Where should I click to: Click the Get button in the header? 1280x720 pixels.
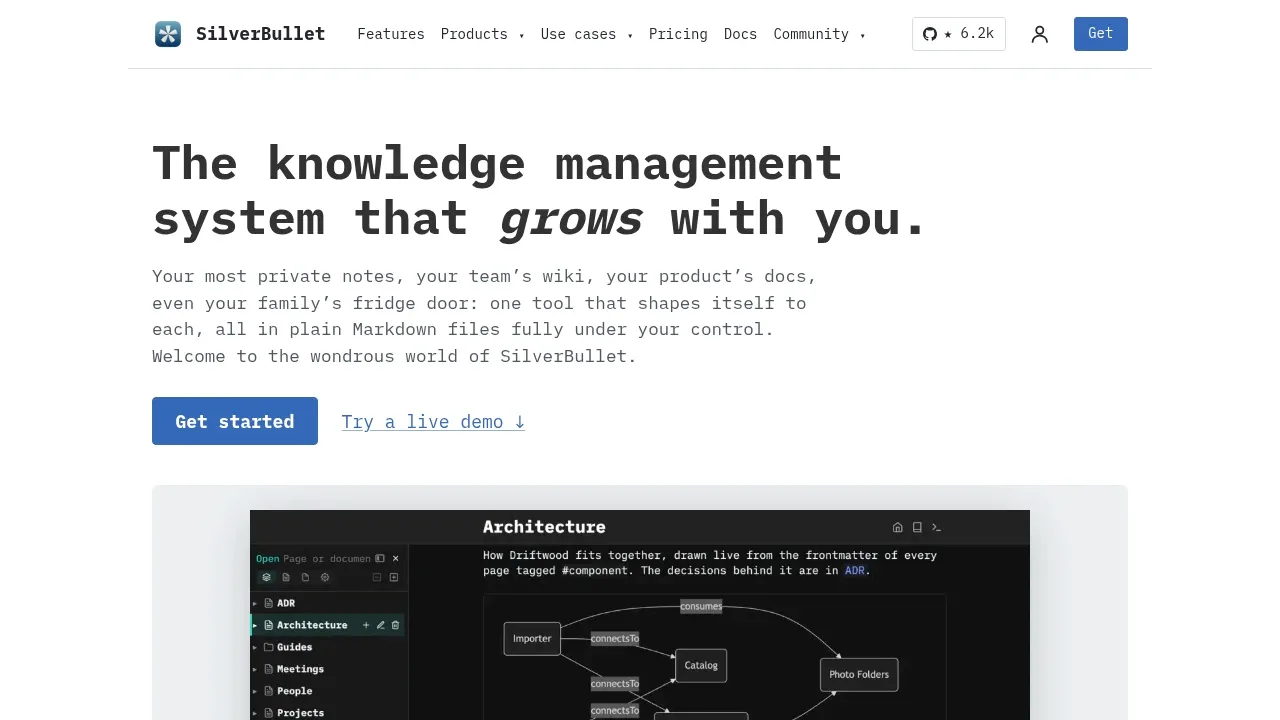(1101, 34)
